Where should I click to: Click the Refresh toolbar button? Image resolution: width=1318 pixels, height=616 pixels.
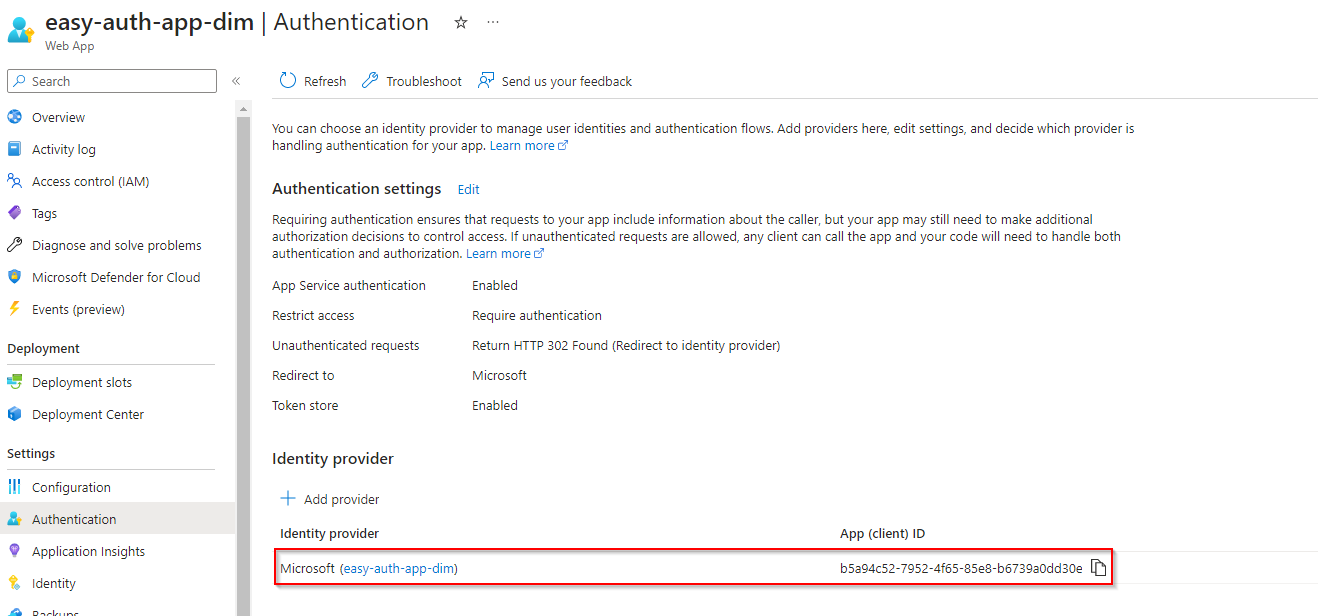point(313,81)
